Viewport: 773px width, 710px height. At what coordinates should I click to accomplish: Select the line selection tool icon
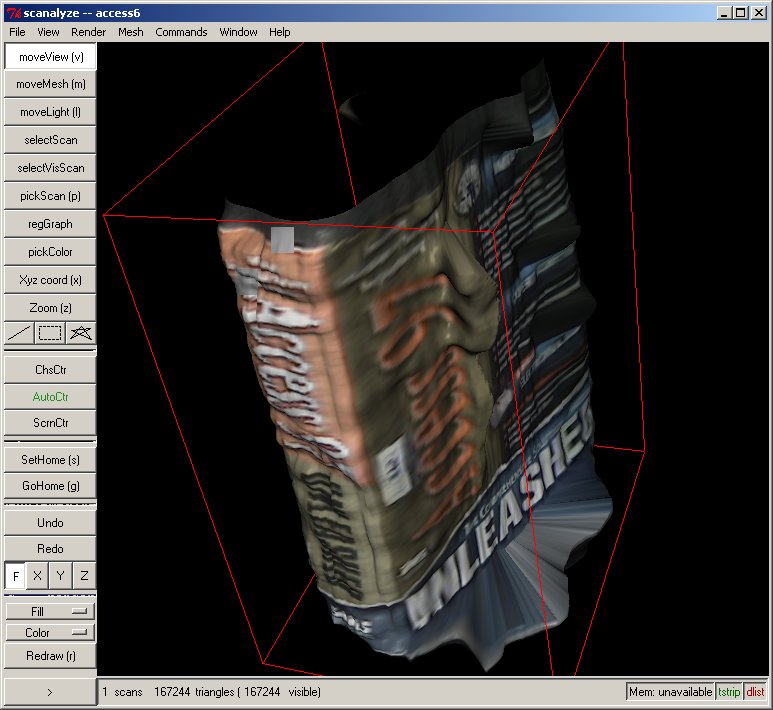click(19, 333)
